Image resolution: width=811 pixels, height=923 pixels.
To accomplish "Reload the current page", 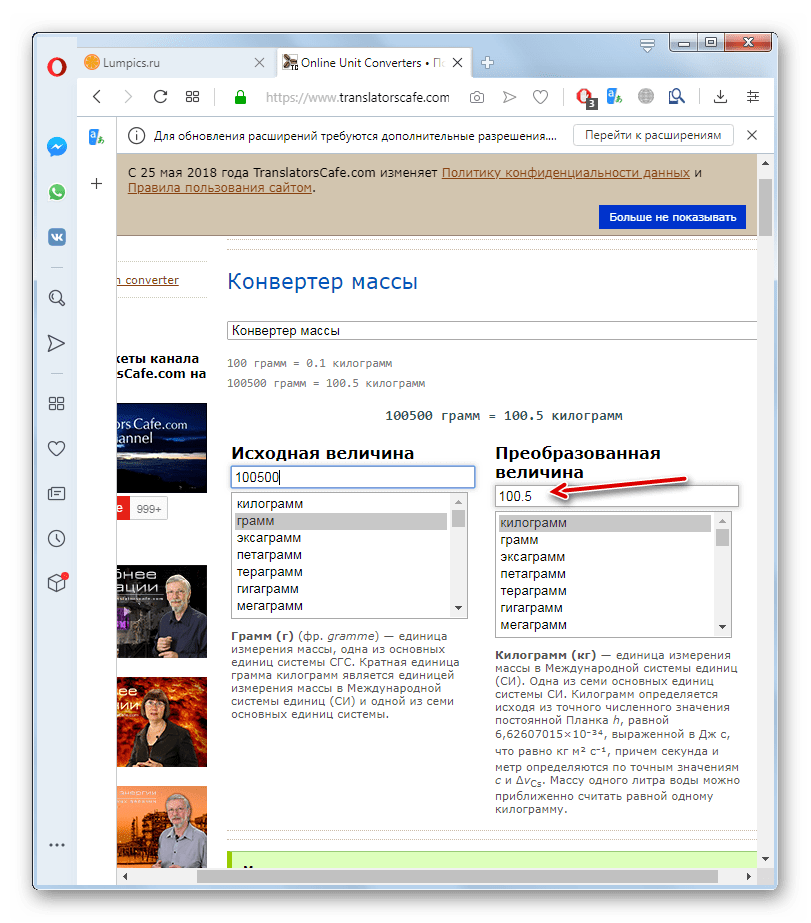I will (x=160, y=97).
